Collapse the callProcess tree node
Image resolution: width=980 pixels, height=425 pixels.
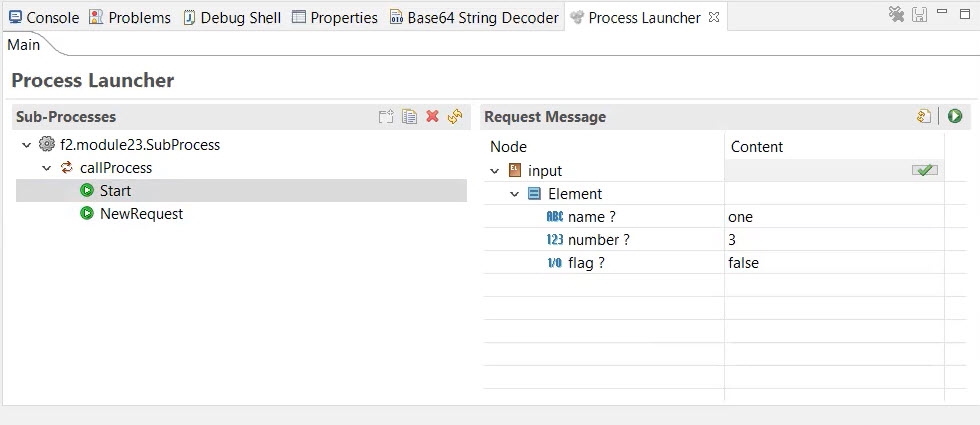47,168
